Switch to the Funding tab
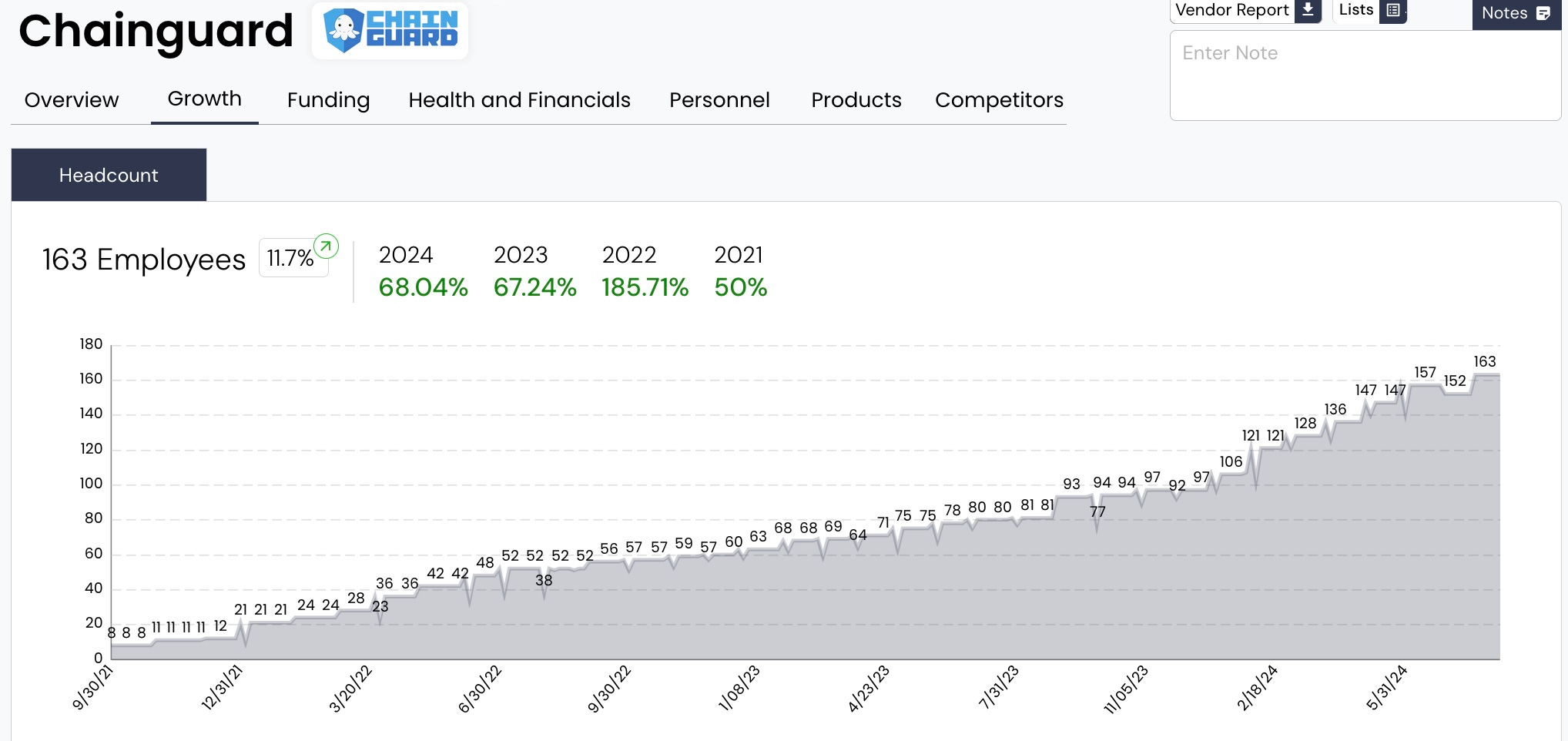The height and width of the screenshot is (741, 1568). coord(328,100)
